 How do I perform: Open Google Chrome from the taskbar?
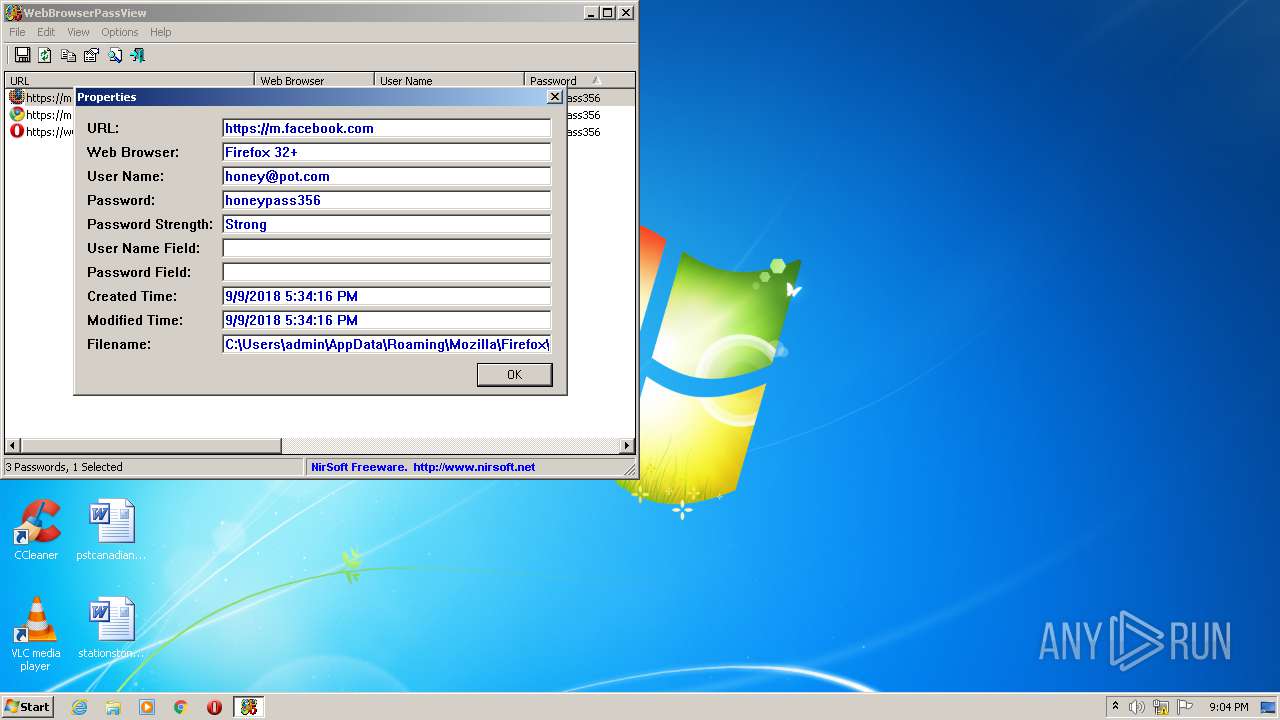[x=181, y=707]
